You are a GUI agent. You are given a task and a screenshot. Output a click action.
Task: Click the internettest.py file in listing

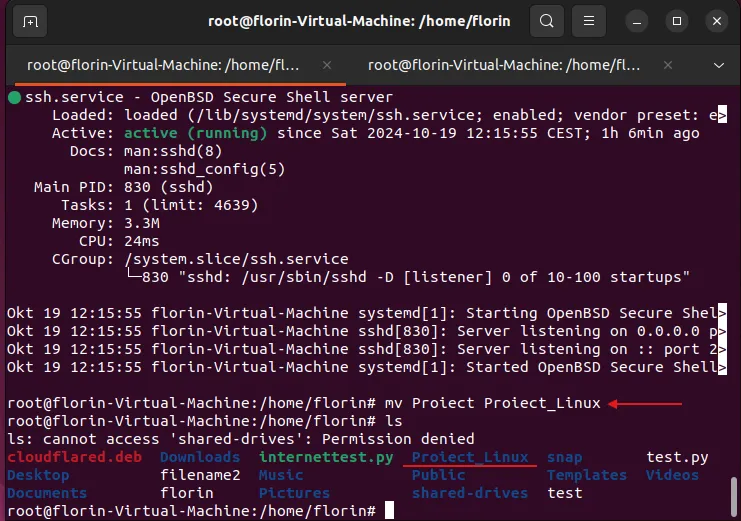[326, 457]
